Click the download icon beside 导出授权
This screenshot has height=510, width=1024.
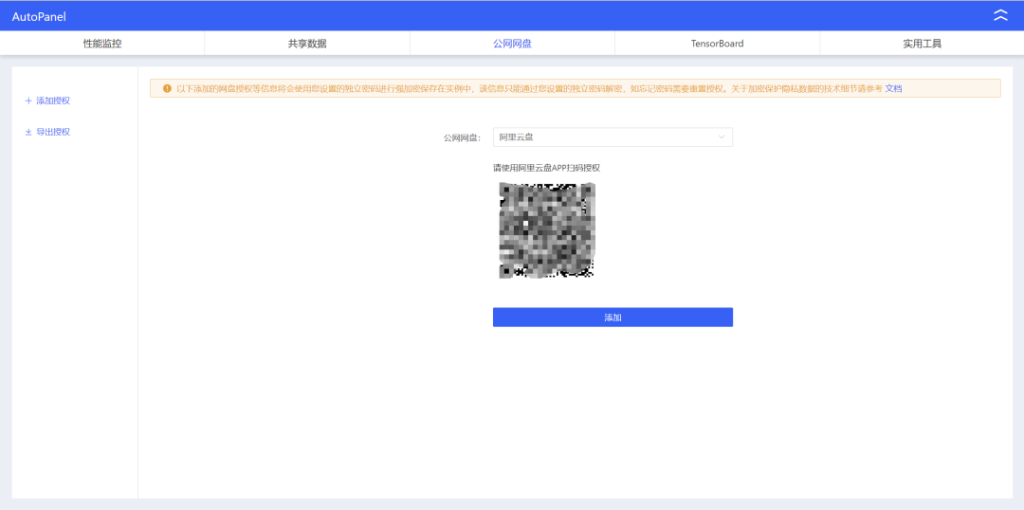[x=28, y=132]
